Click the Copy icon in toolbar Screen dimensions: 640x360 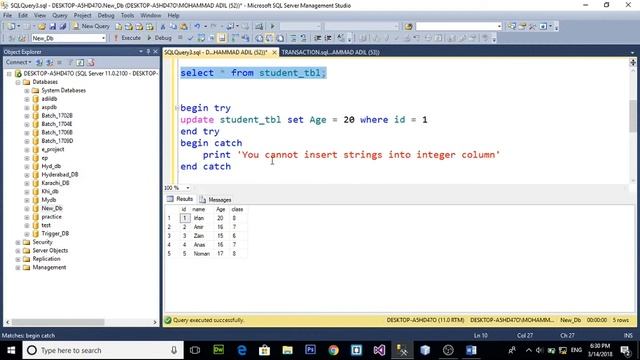[173, 27]
